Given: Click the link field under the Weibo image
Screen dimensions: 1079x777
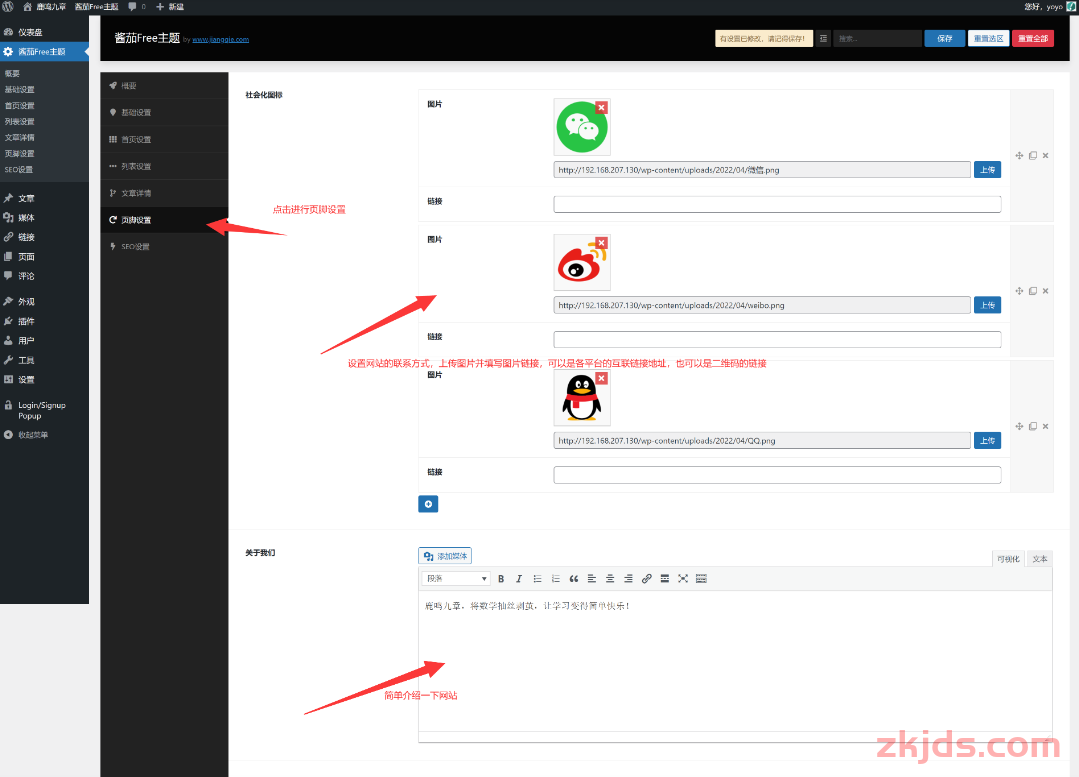Looking at the screenshot, I should pyautogui.click(x=777, y=339).
